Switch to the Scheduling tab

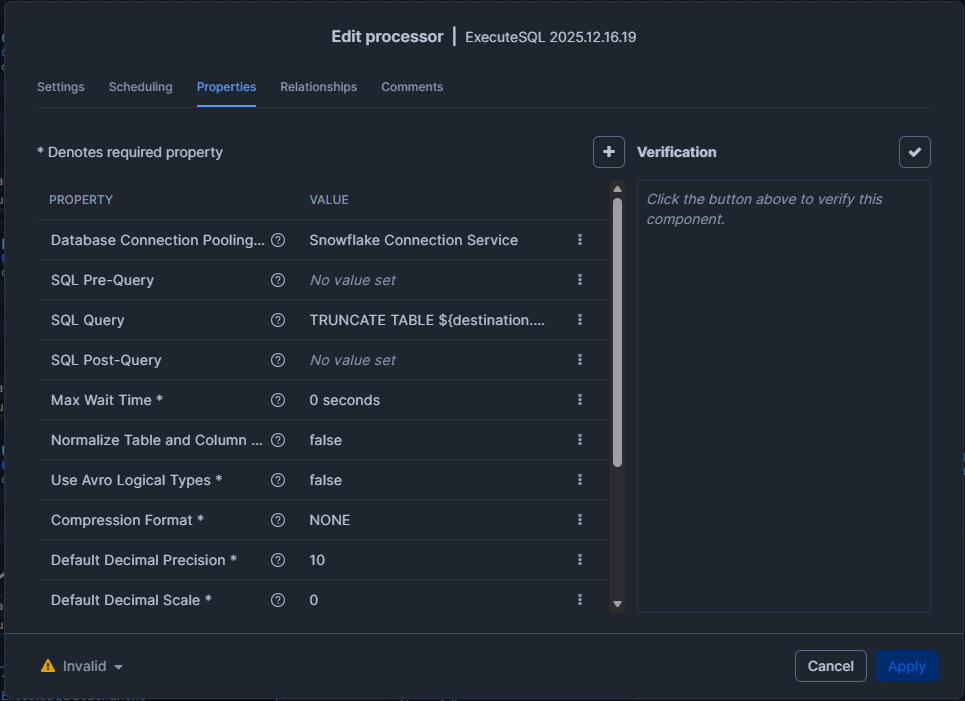pyautogui.click(x=140, y=87)
